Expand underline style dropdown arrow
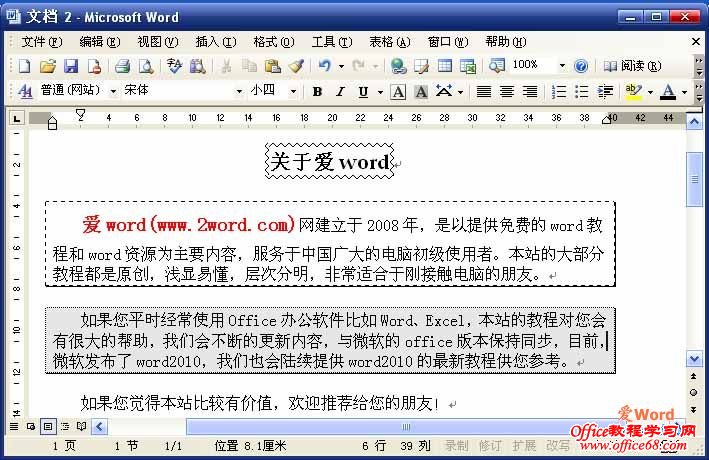The width and height of the screenshot is (709, 460). click(380, 92)
